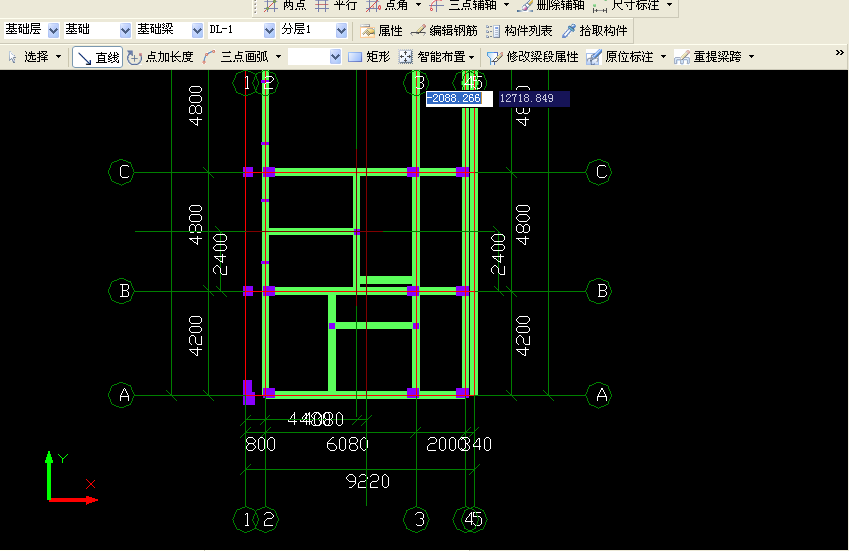Click the 删除辅轴 delete auxiliary axis tool
This screenshot has height=551, width=849.
click(x=551, y=5)
